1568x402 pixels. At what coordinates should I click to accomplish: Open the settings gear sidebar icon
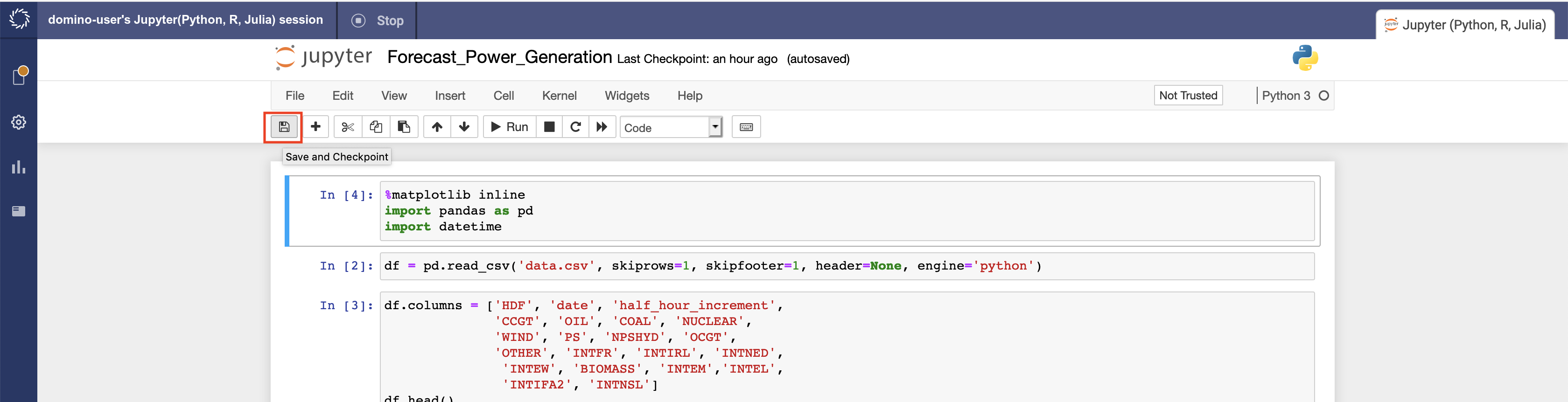pos(19,122)
